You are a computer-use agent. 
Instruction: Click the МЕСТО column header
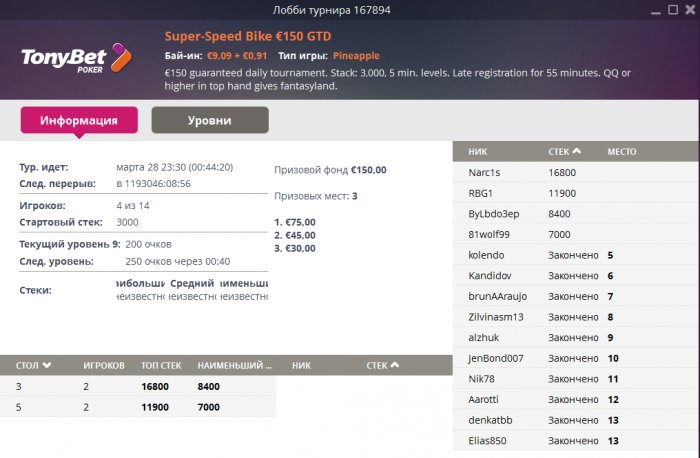622,151
